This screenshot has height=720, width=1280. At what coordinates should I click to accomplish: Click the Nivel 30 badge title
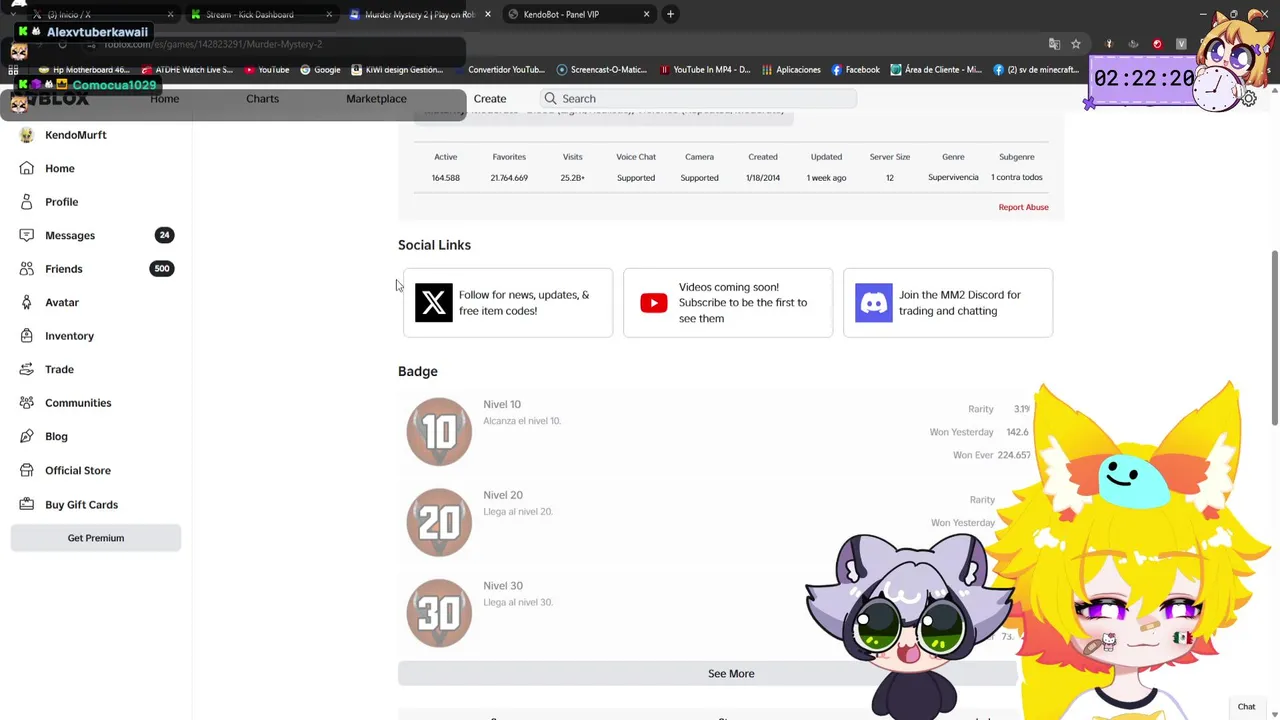[x=503, y=586]
